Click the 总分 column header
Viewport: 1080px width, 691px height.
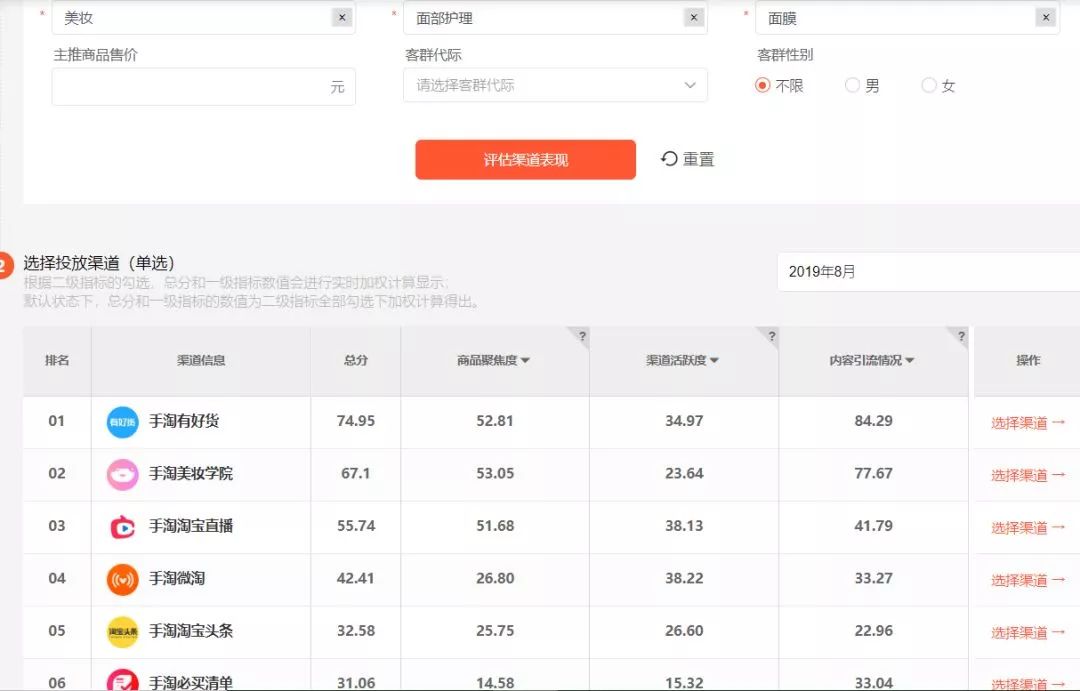coord(355,360)
